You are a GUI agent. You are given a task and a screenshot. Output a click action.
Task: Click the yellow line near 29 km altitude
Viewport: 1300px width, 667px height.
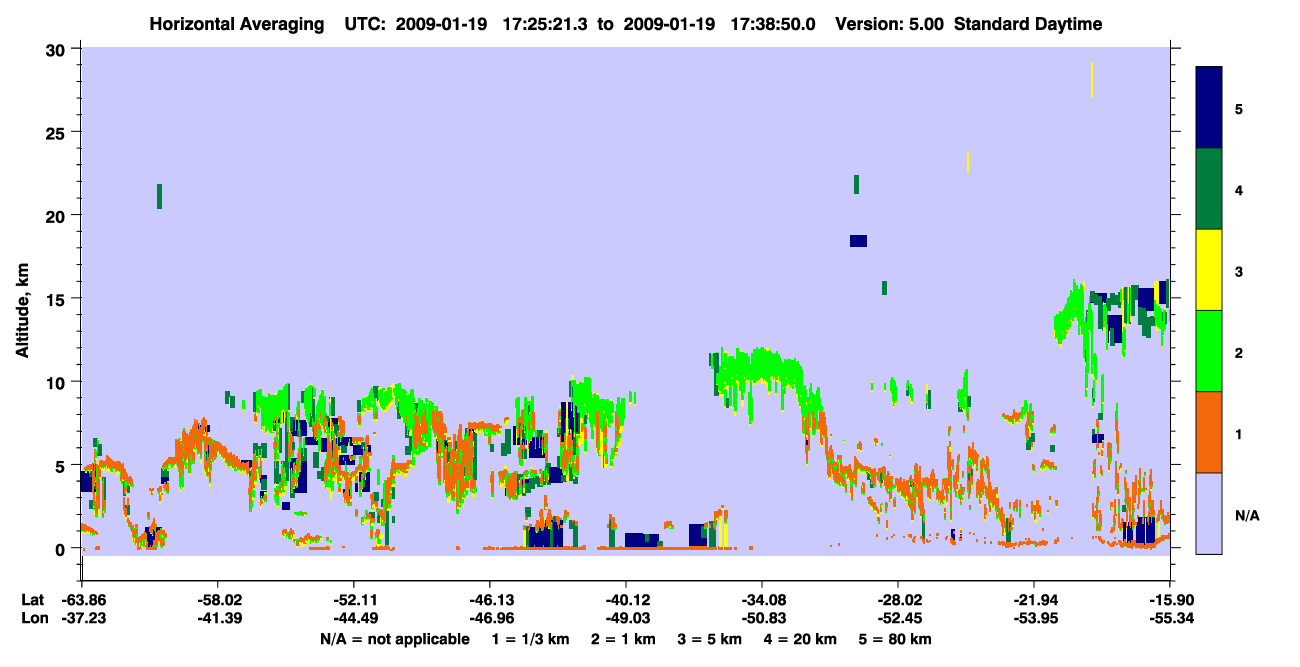click(x=1092, y=79)
